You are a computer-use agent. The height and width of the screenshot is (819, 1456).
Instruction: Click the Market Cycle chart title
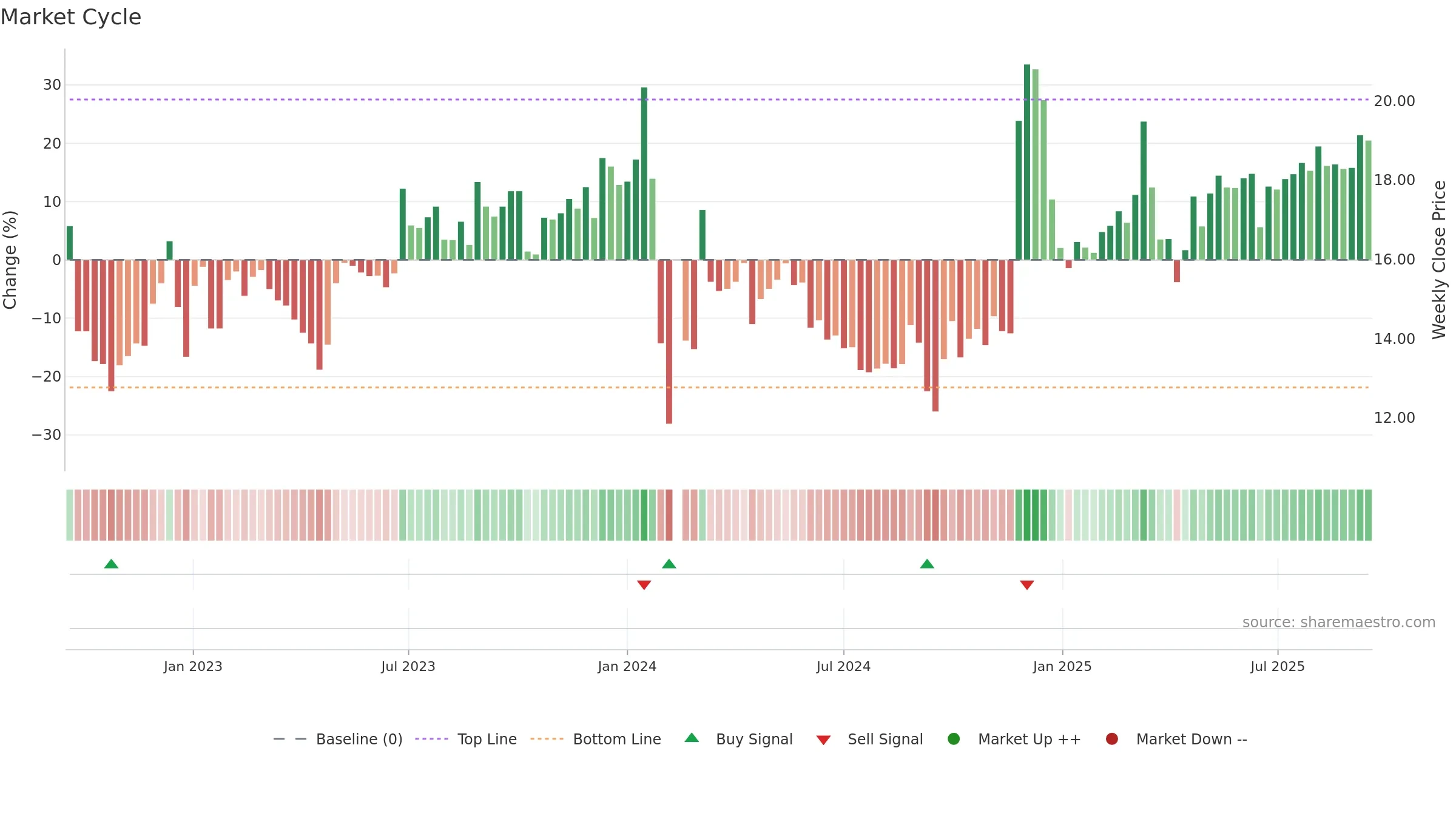[71, 17]
